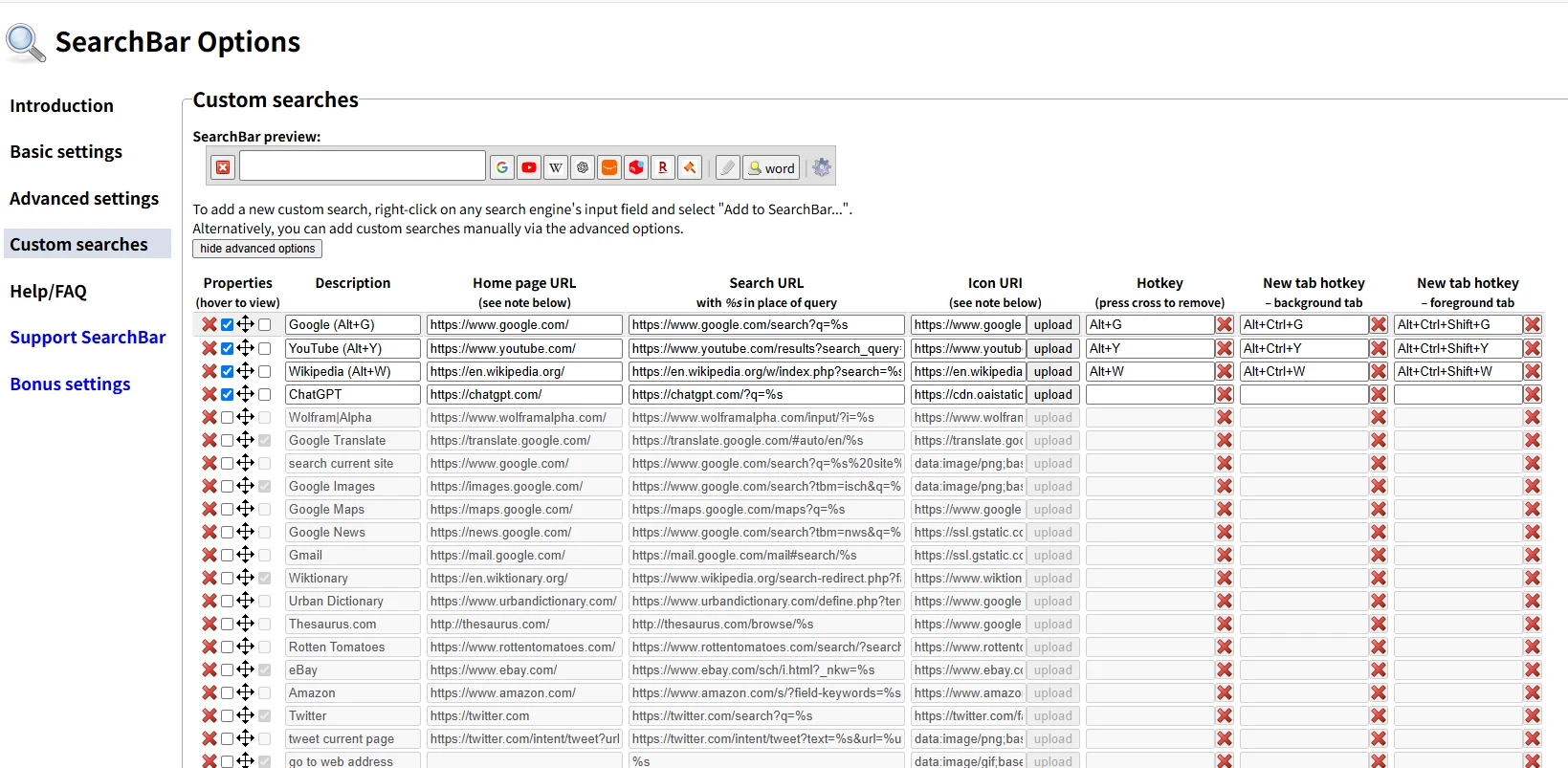
Task: Go to Advanced settings
Action: tap(84, 199)
